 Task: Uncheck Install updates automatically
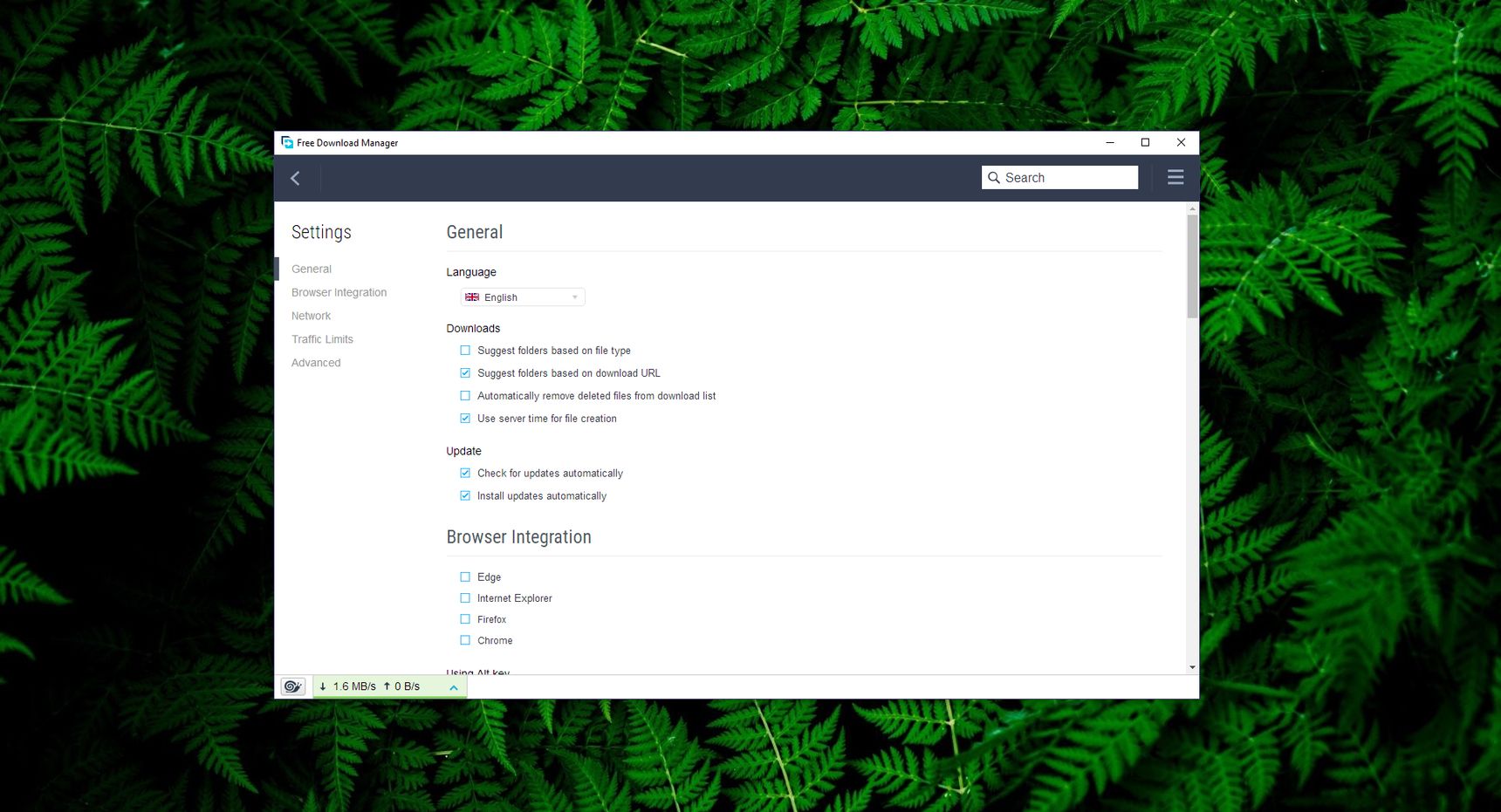pos(465,496)
